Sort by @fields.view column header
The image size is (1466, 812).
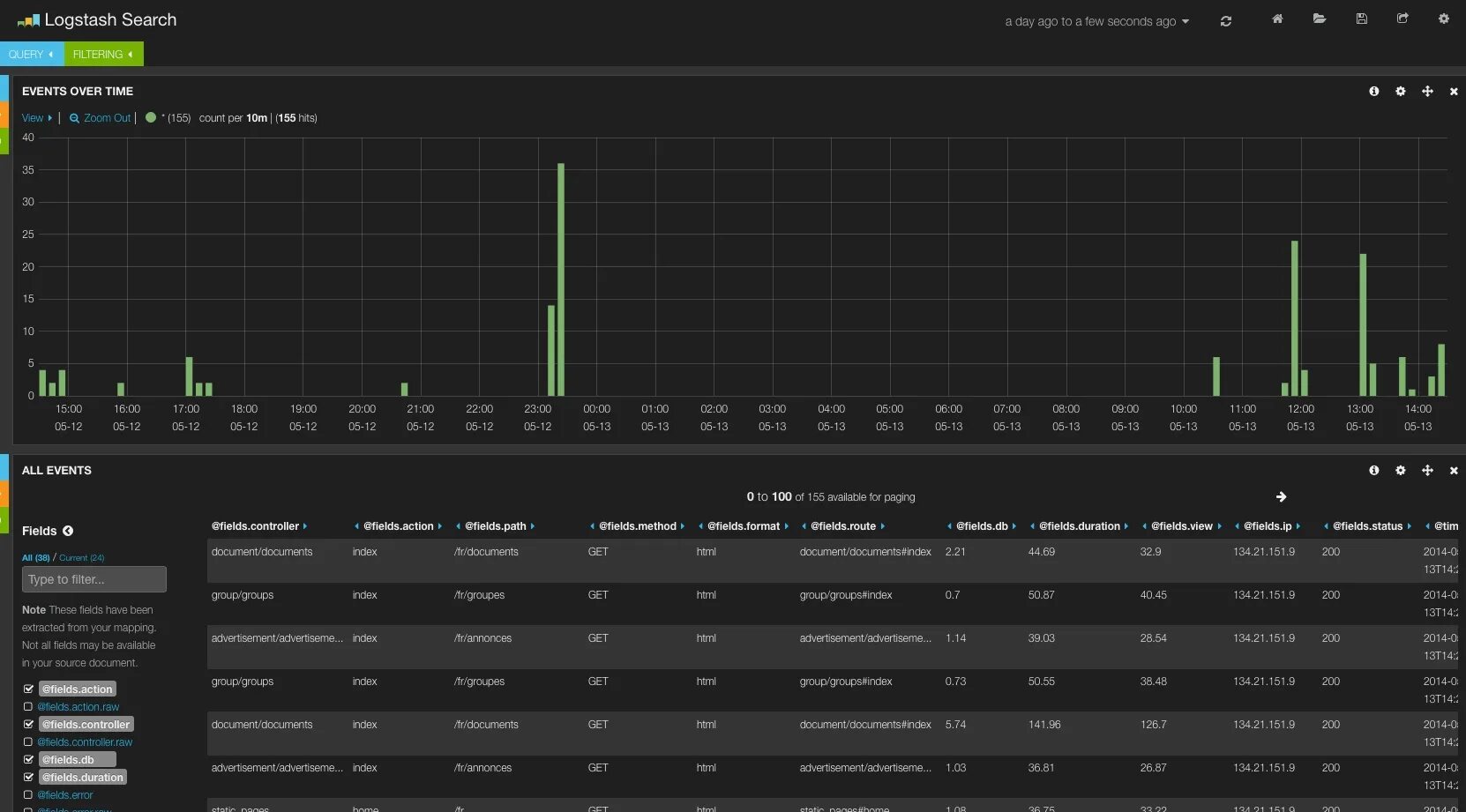tap(1181, 526)
